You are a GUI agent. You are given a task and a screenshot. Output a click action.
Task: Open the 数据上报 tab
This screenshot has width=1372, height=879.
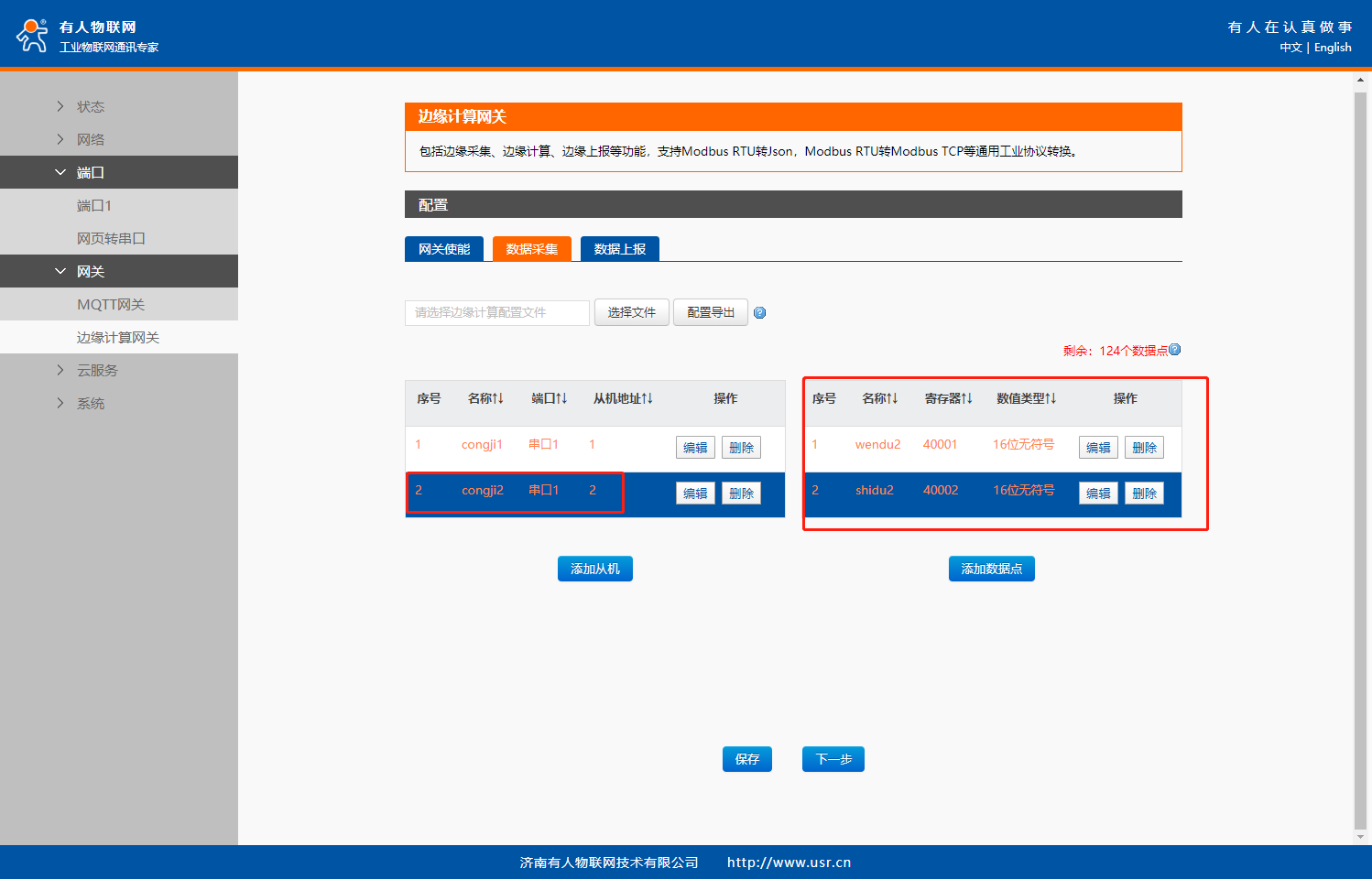click(620, 249)
